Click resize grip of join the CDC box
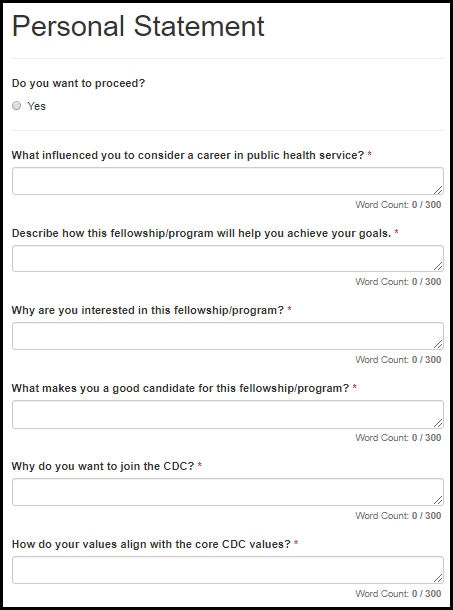The height and width of the screenshot is (610, 453). tap(438, 500)
